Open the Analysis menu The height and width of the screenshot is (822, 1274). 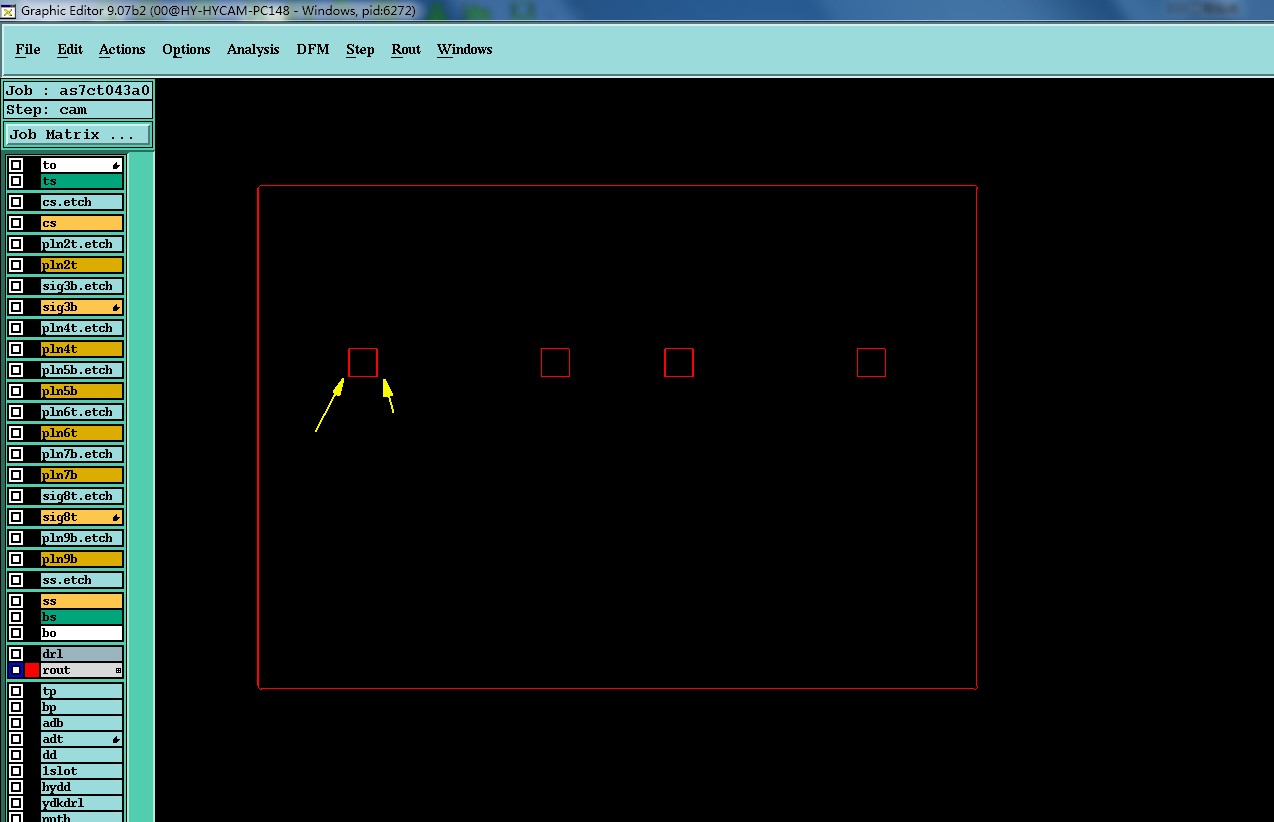click(x=253, y=49)
